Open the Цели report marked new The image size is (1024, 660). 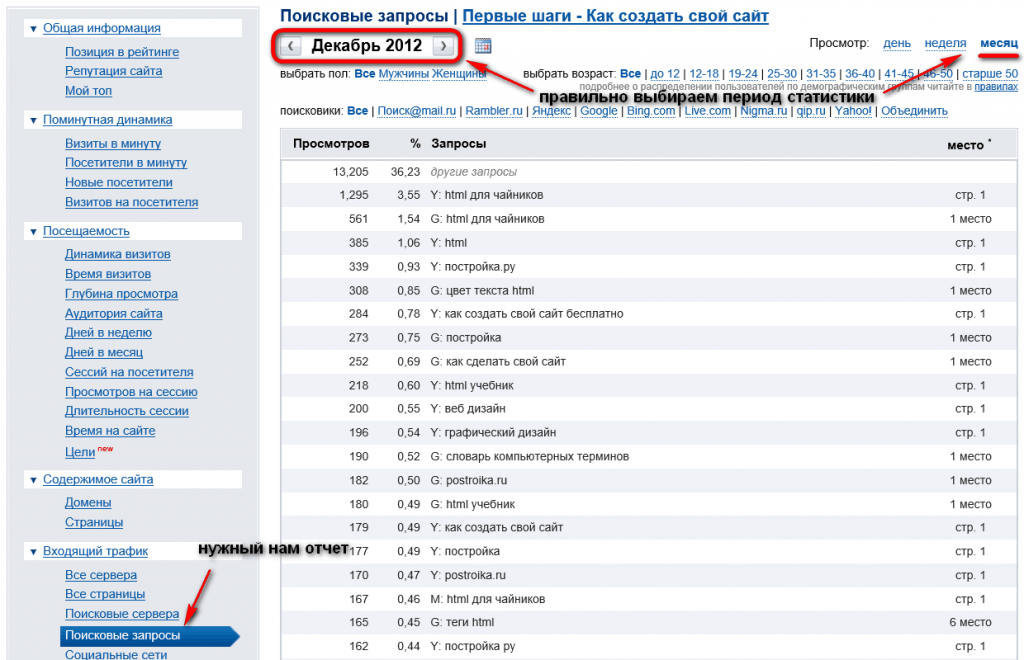pos(80,452)
